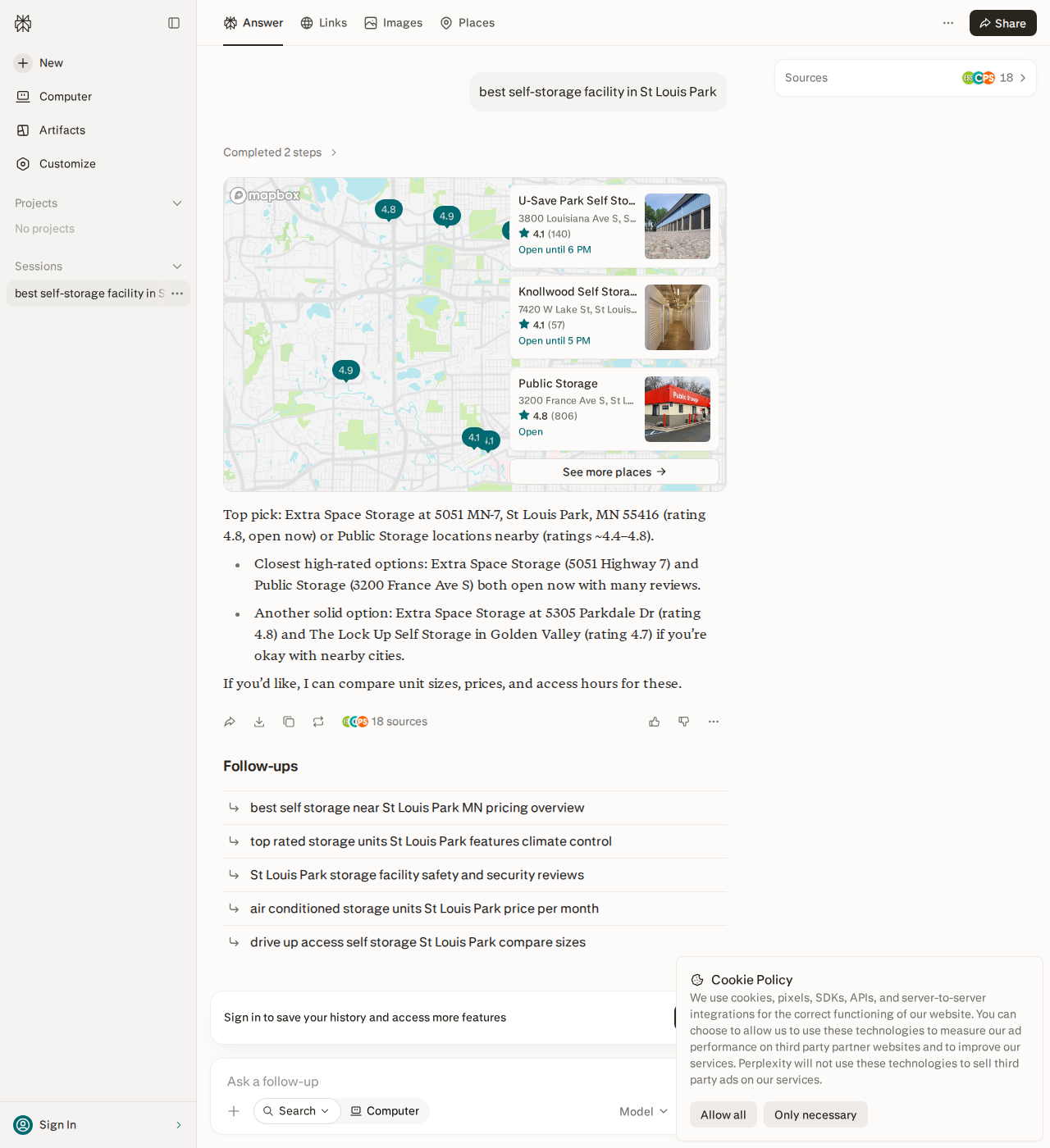Toggle the Computer mode button
1050x1148 pixels.
(385, 1111)
